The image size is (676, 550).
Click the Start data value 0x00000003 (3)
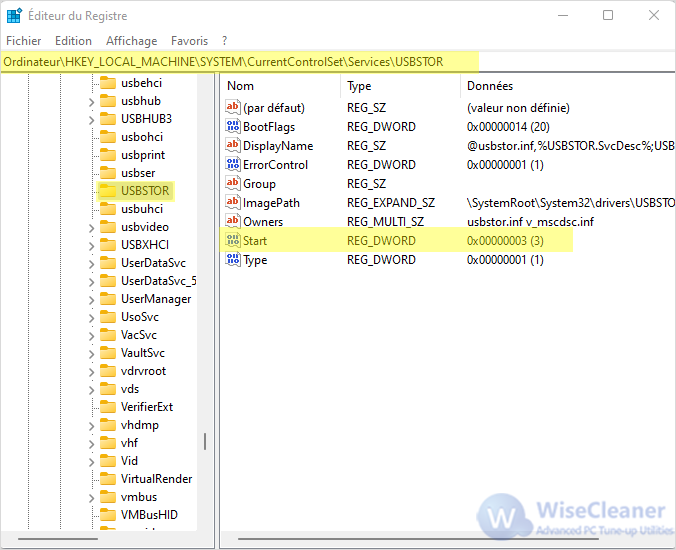[x=505, y=241]
